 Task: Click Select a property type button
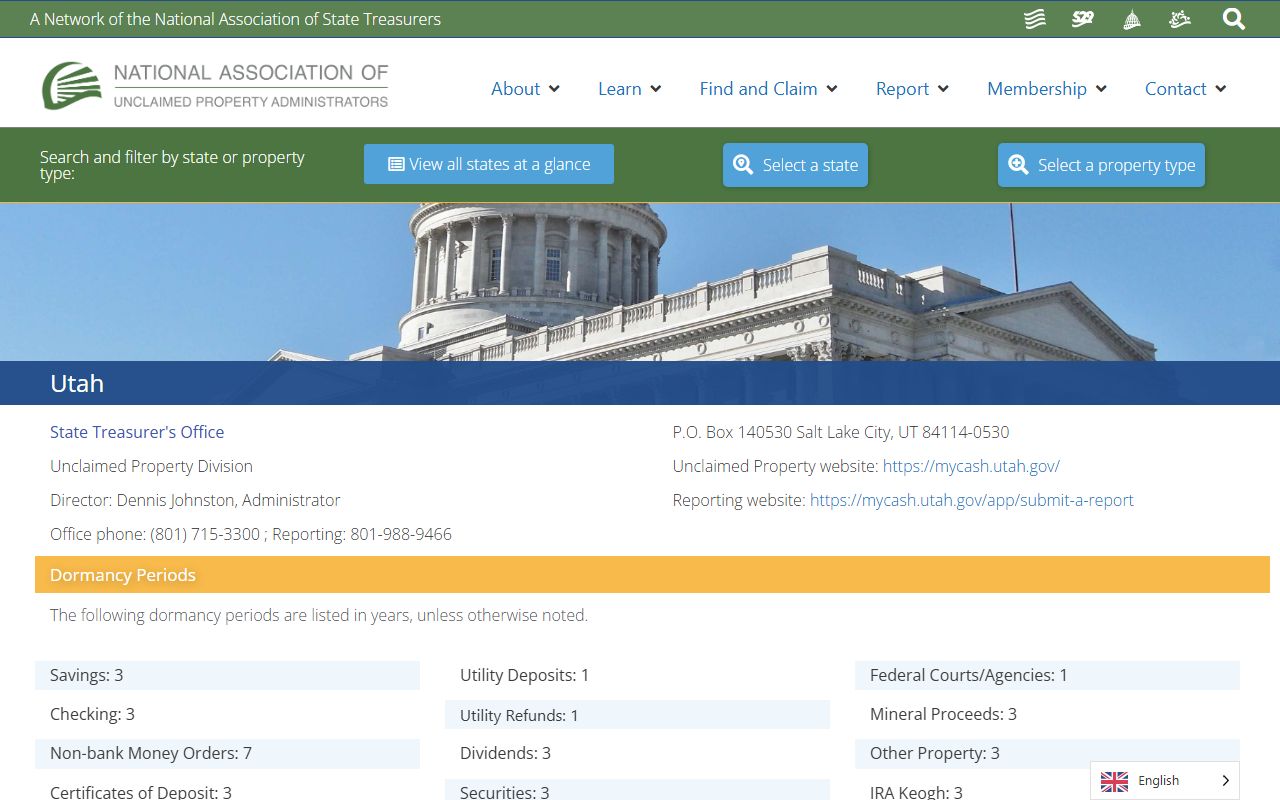pyautogui.click(x=1101, y=165)
